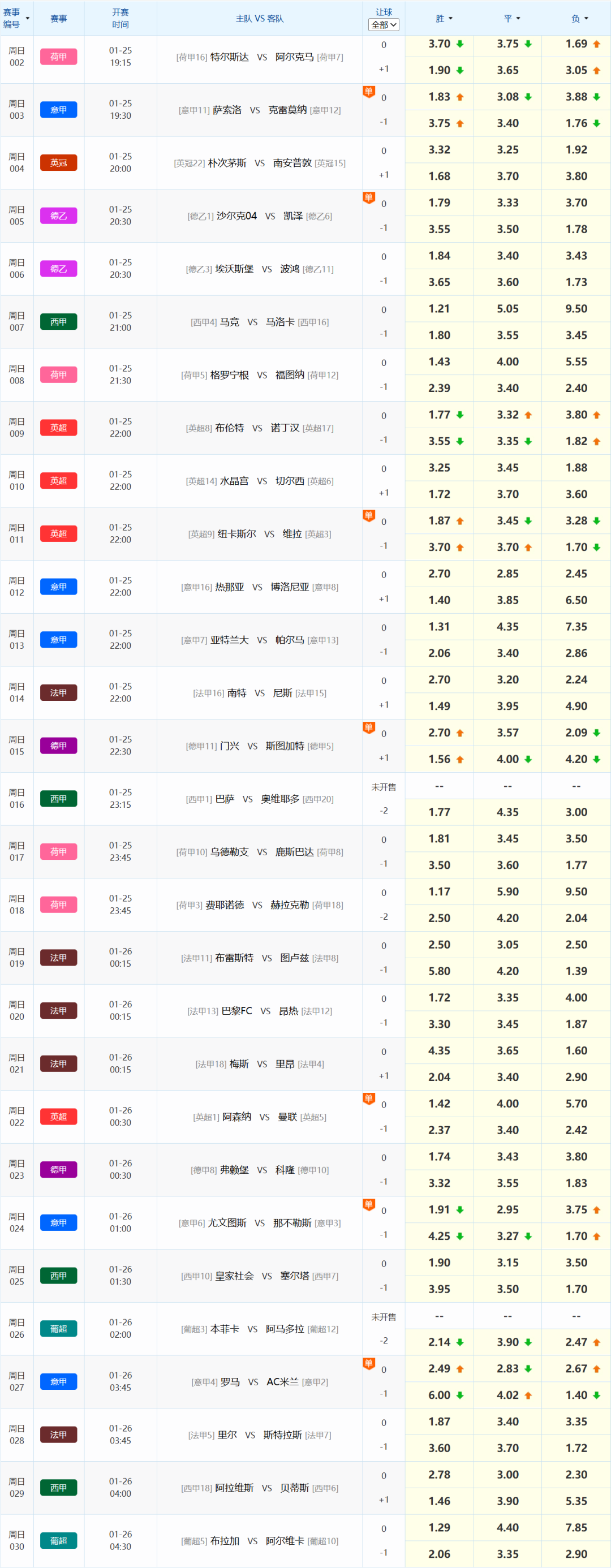Click the 法甲 league tag in match 014
The height and width of the screenshot is (1568, 611).
[x=58, y=693]
